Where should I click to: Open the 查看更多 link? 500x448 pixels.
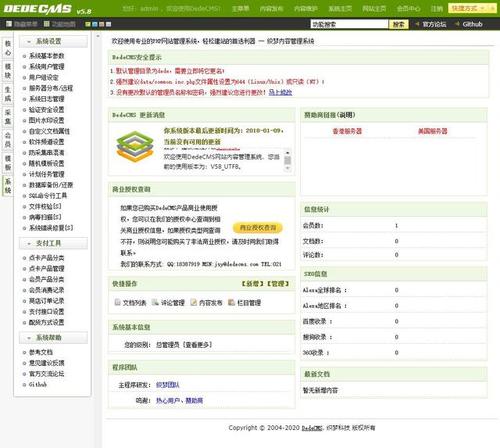tap(198, 345)
